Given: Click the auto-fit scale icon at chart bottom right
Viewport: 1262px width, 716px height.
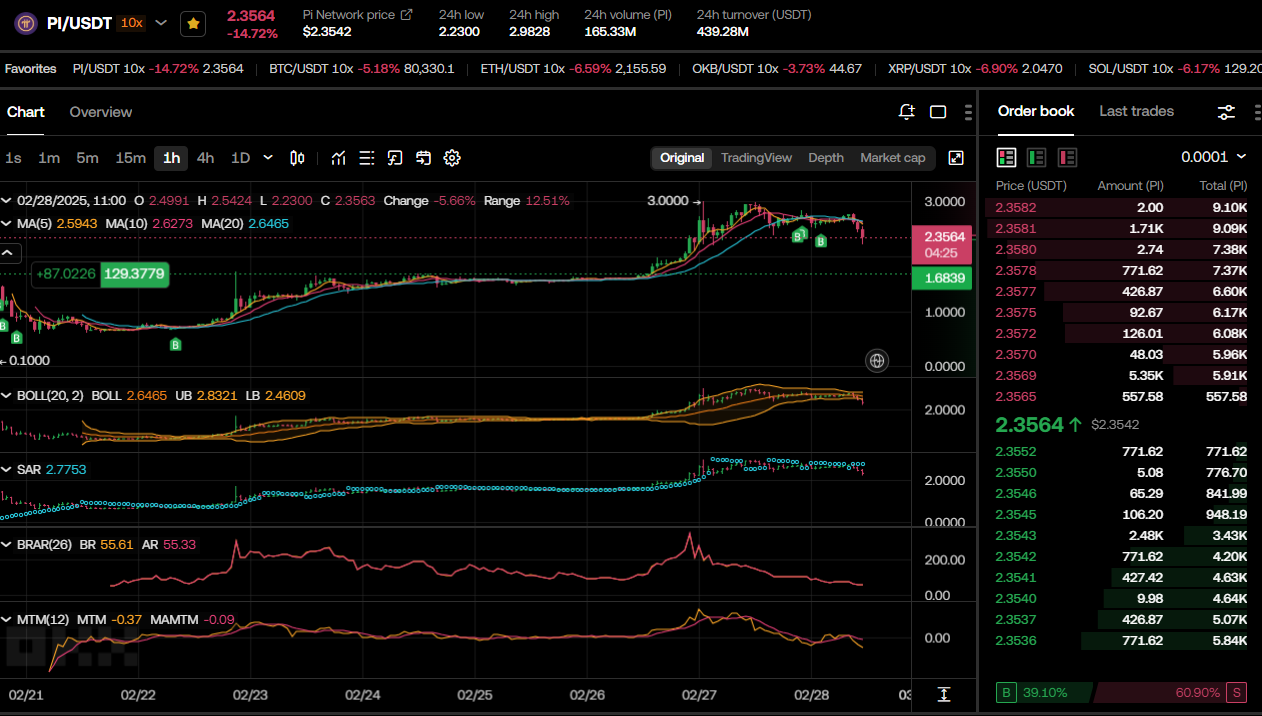Looking at the screenshot, I should [943, 694].
